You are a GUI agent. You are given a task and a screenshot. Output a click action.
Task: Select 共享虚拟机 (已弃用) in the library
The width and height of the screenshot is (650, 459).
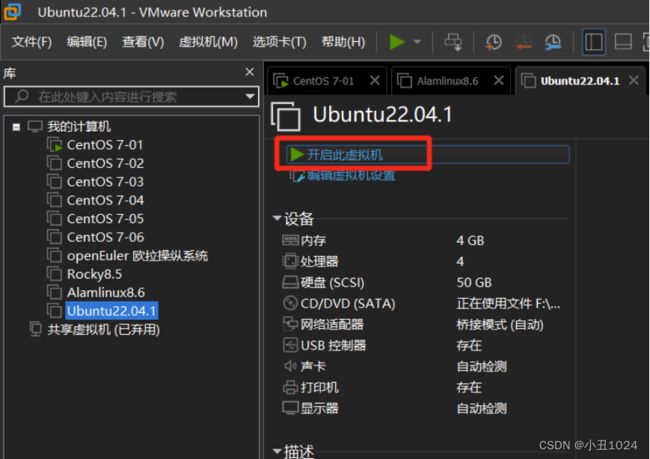click(x=103, y=330)
